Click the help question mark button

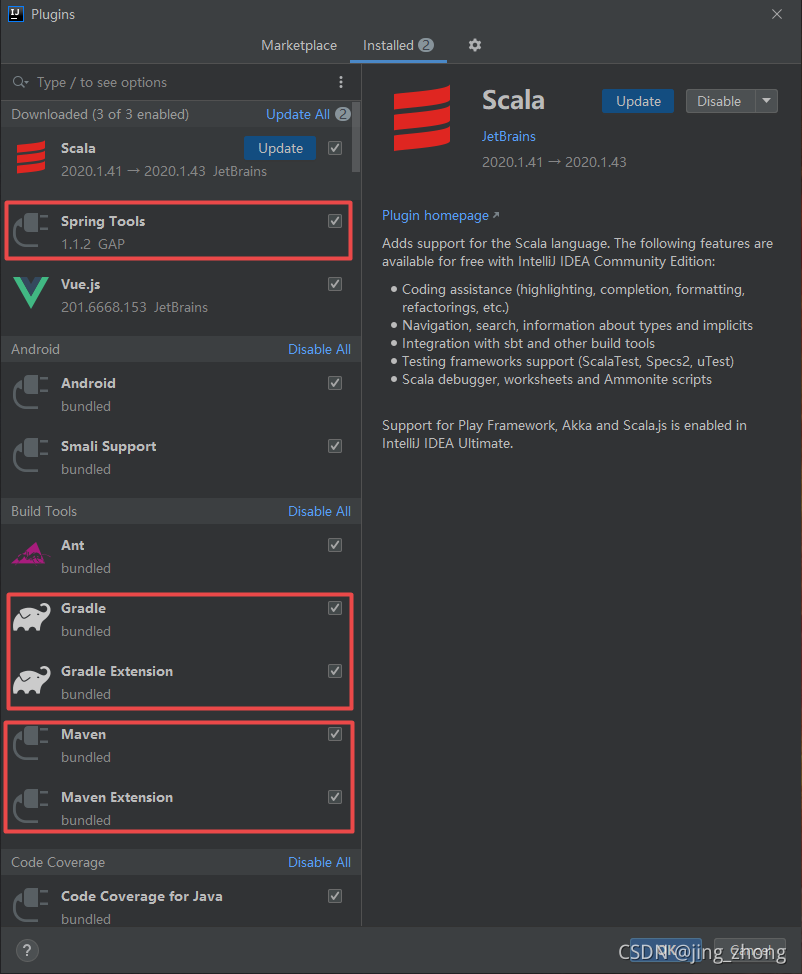pos(27,950)
